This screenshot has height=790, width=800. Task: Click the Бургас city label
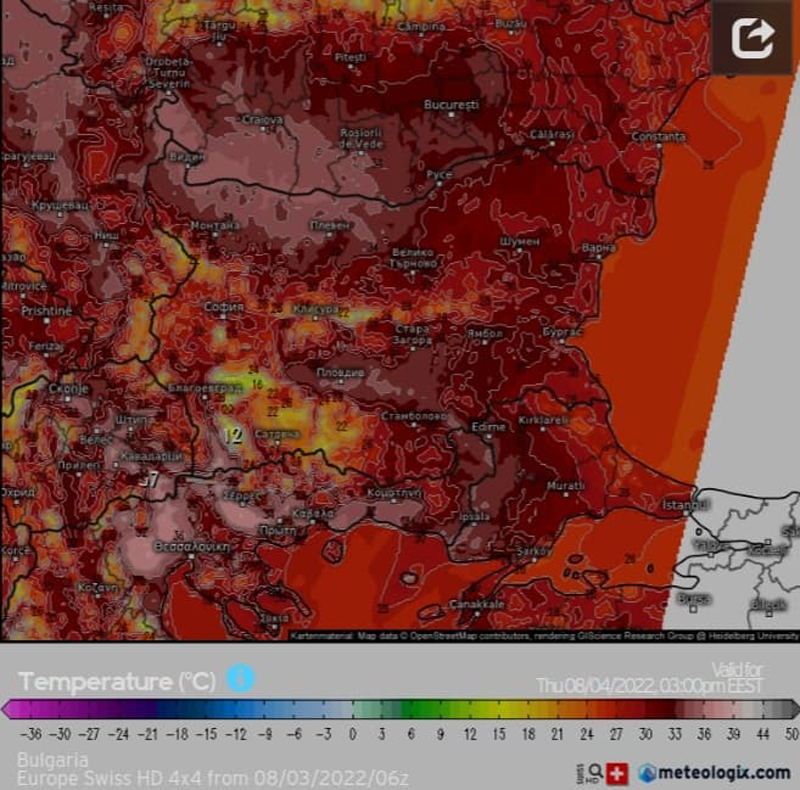click(x=563, y=331)
